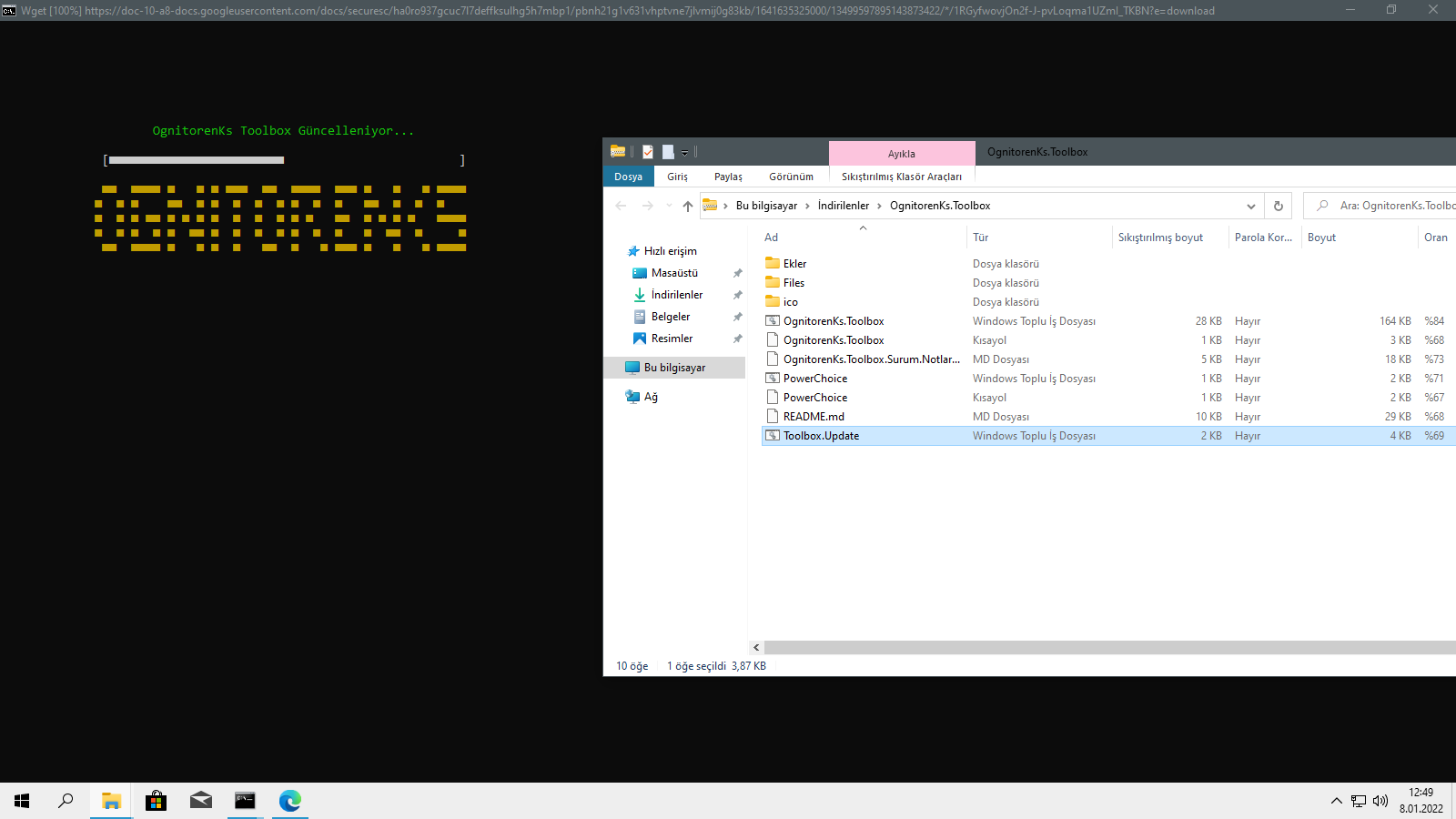
Task: Open Resimler in the navigation pane
Action: coord(672,339)
